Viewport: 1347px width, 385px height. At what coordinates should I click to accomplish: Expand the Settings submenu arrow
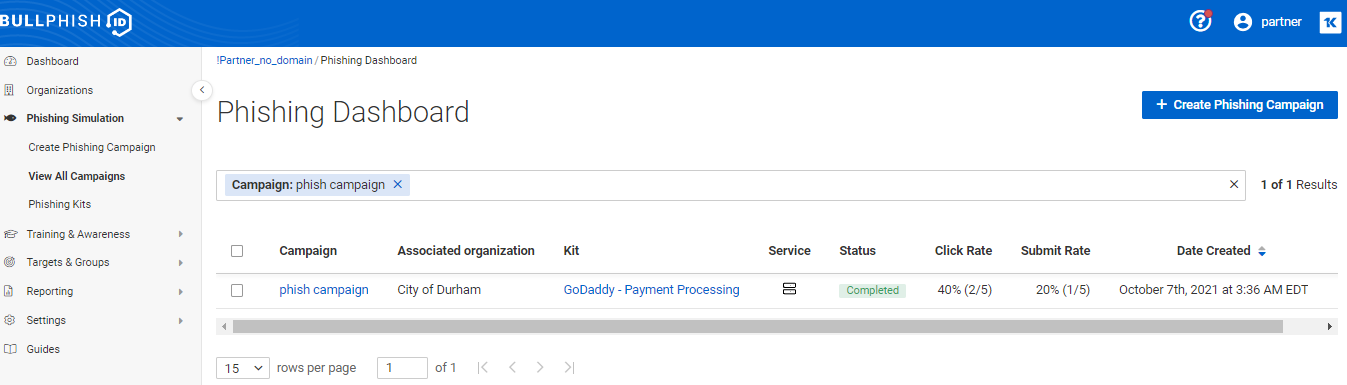pyautogui.click(x=180, y=320)
